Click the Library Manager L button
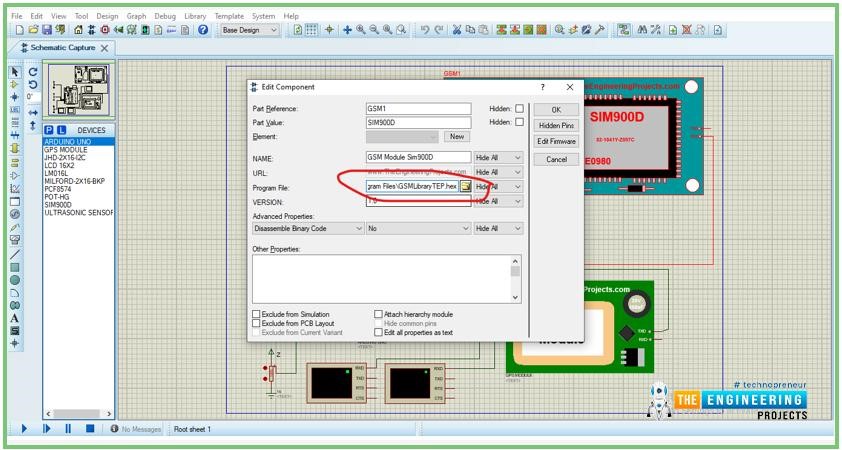Viewport: 842px width, 450px height. tap(61, 130)
